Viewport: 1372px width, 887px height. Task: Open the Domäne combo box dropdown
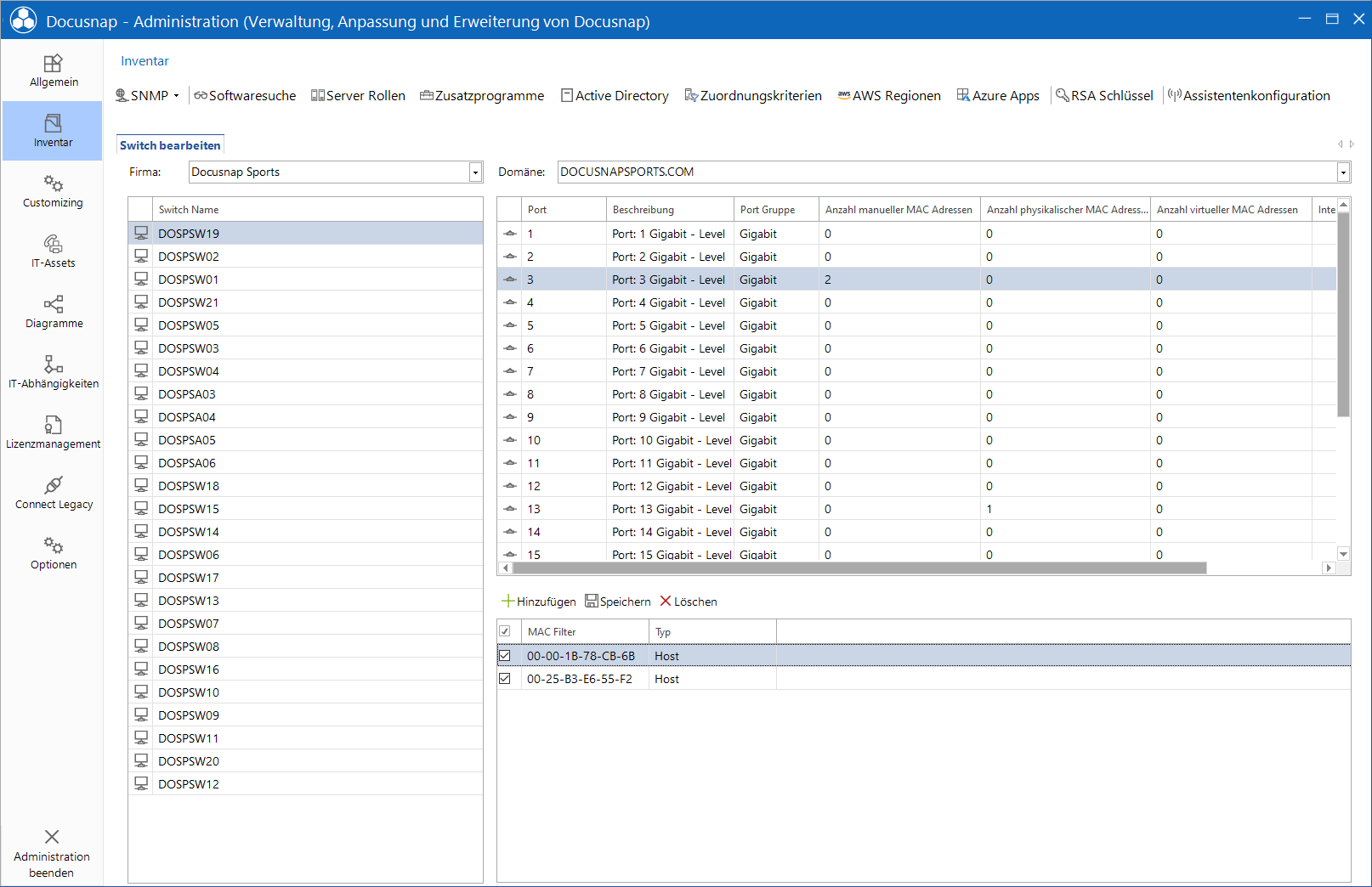pyautogui.click(x=1343, y=172)
